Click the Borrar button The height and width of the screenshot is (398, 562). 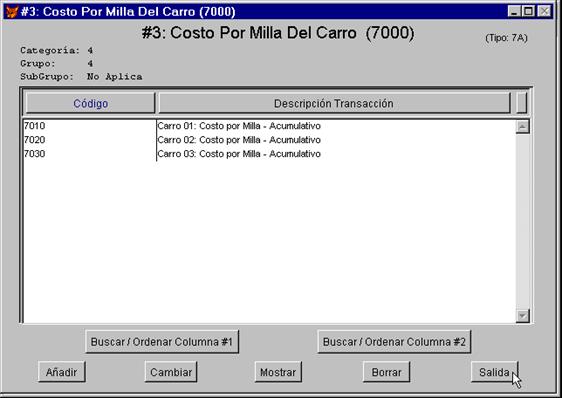(386, 372)
